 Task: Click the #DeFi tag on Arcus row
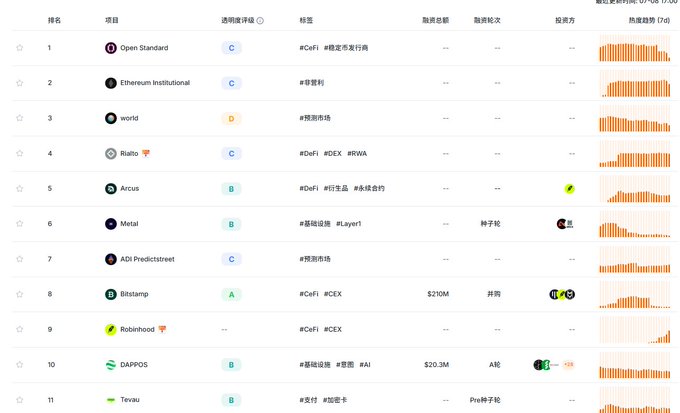(x=309, y=188)
